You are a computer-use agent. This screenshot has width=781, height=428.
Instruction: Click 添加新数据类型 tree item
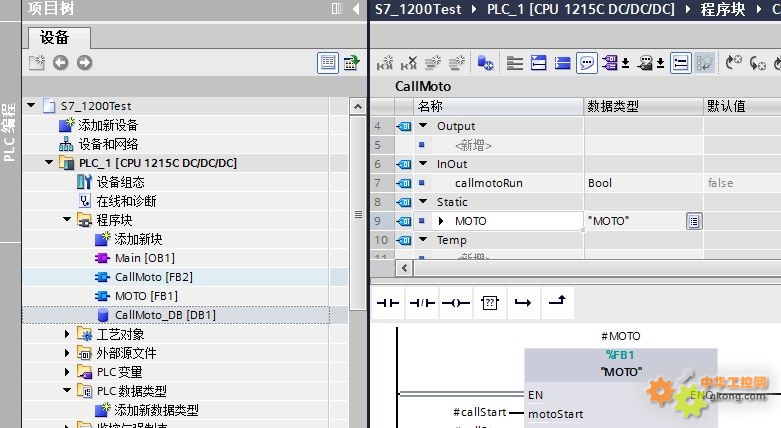156,410
